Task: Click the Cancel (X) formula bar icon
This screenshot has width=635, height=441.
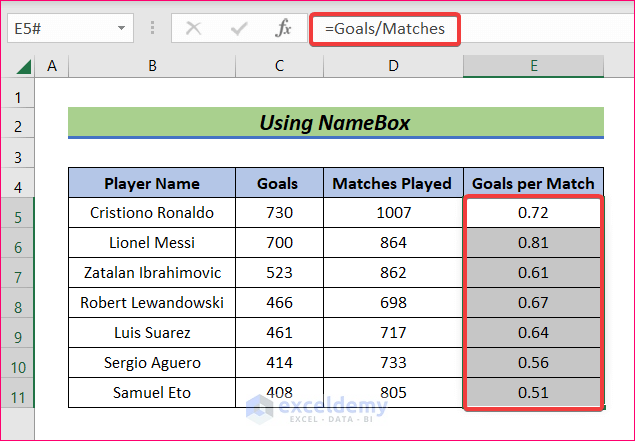Action: [x=193, y=29]
